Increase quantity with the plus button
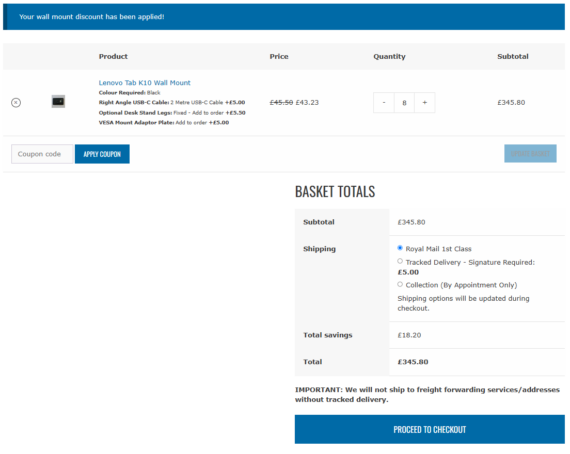Image resolution: width=570 pixels, height=454 pixels. coord(425,103)
